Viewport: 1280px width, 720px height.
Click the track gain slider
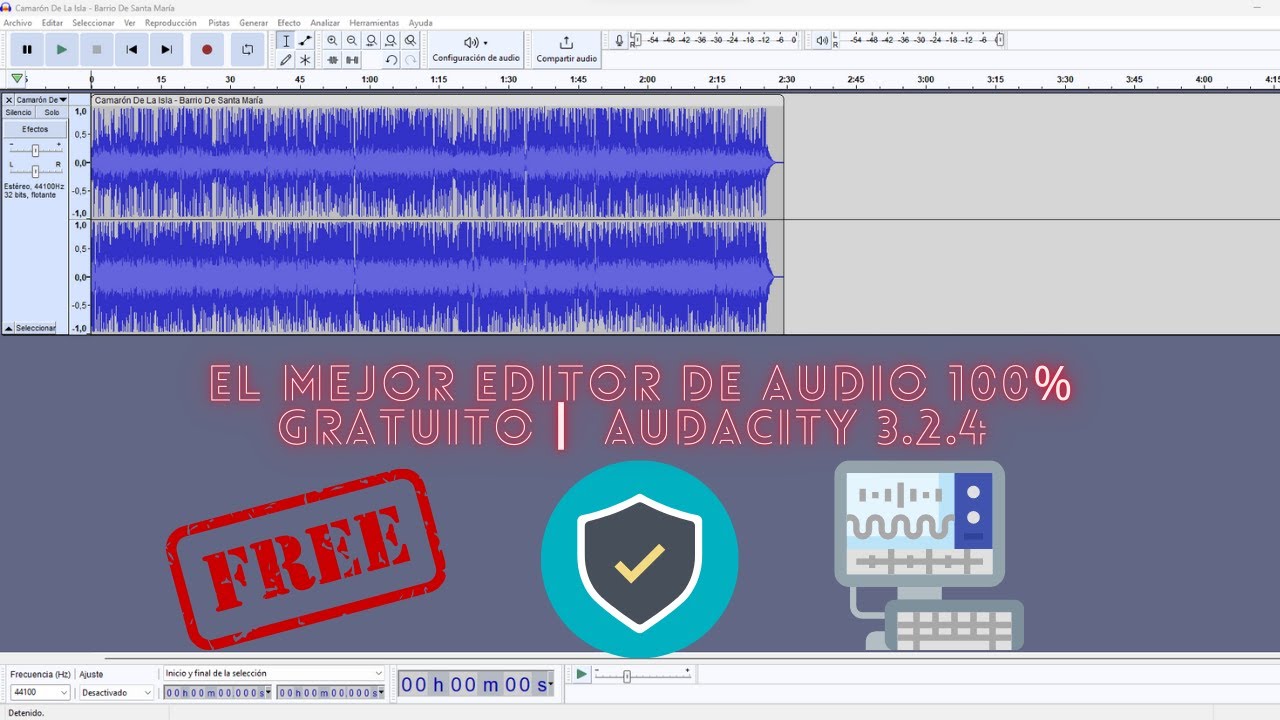coord(35,150)
